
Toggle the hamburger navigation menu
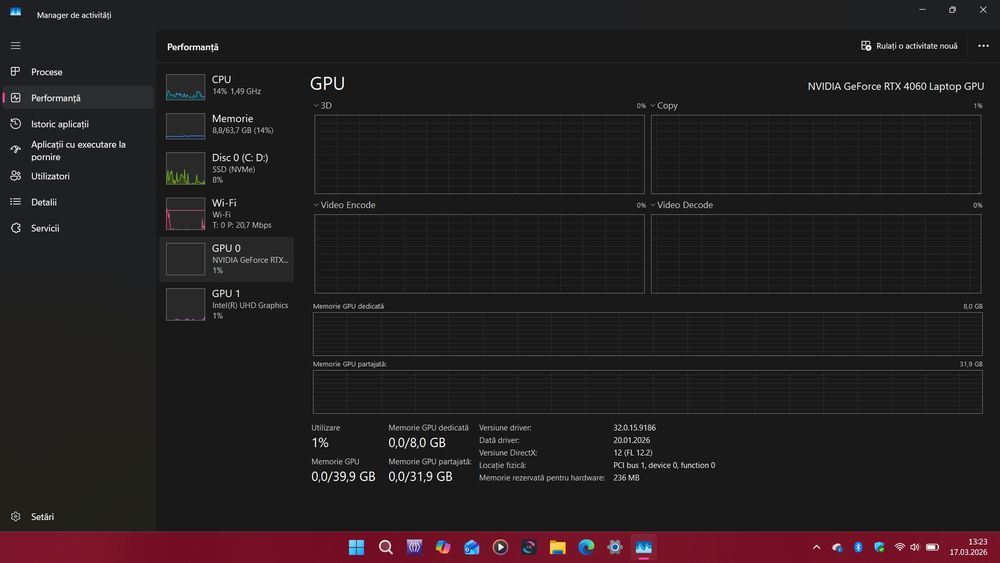tap(15, 46)
